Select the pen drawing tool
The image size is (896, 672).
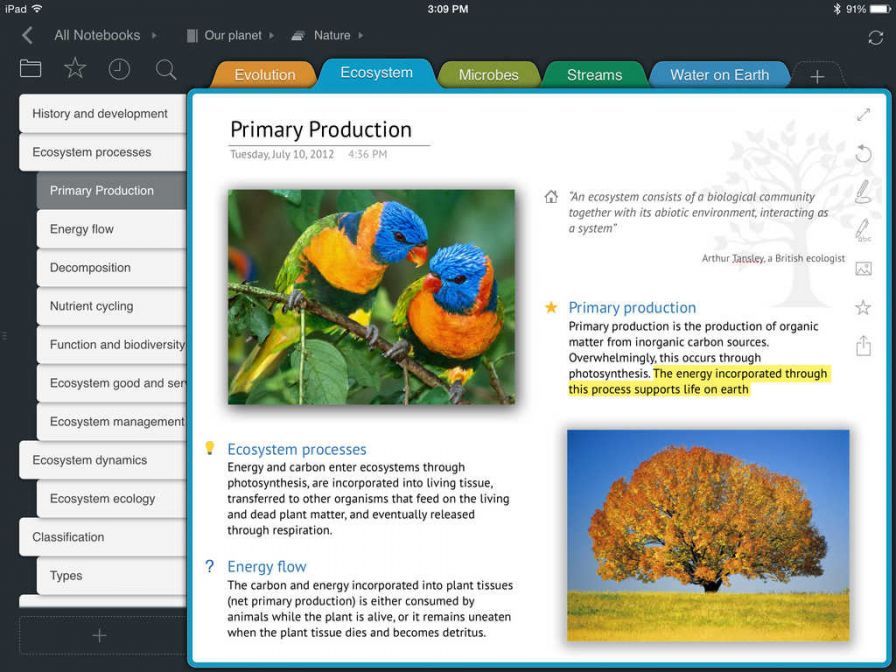tap(863, 192)
